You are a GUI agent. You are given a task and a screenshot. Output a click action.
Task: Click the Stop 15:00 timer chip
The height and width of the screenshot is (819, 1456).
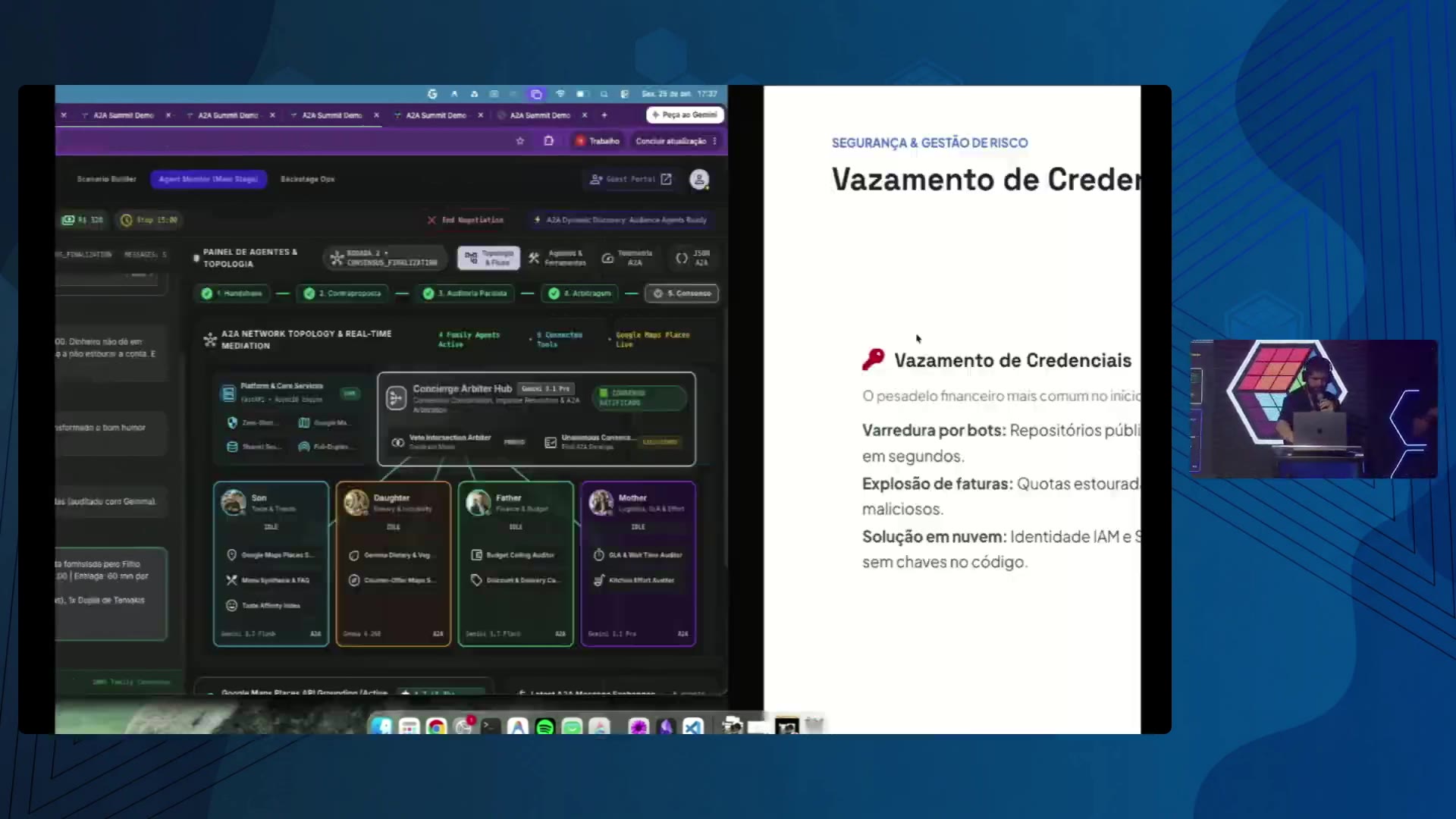(149, 220)
